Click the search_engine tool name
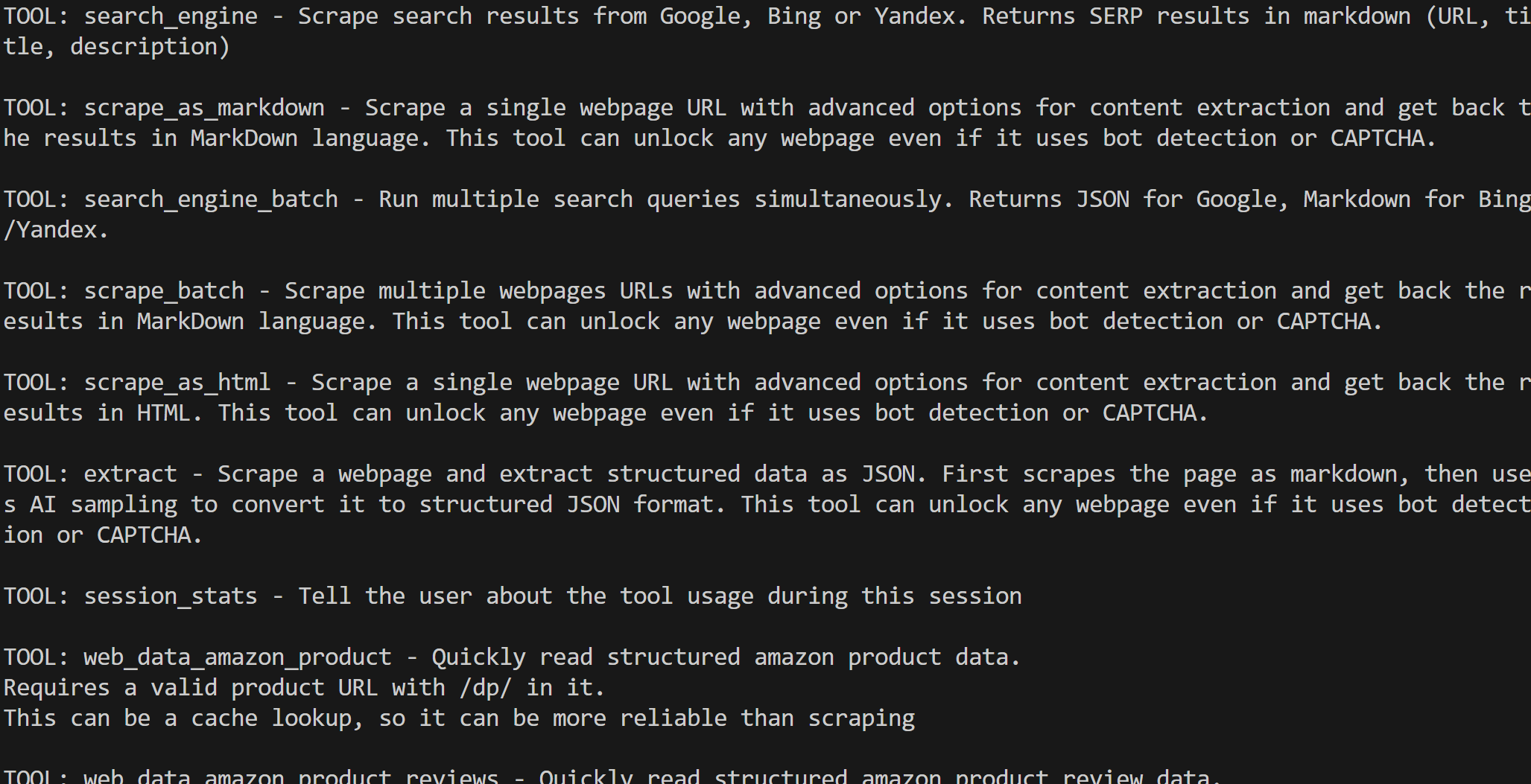The image size is (1531, 784). pyautogui.click(x=171, y=16)
